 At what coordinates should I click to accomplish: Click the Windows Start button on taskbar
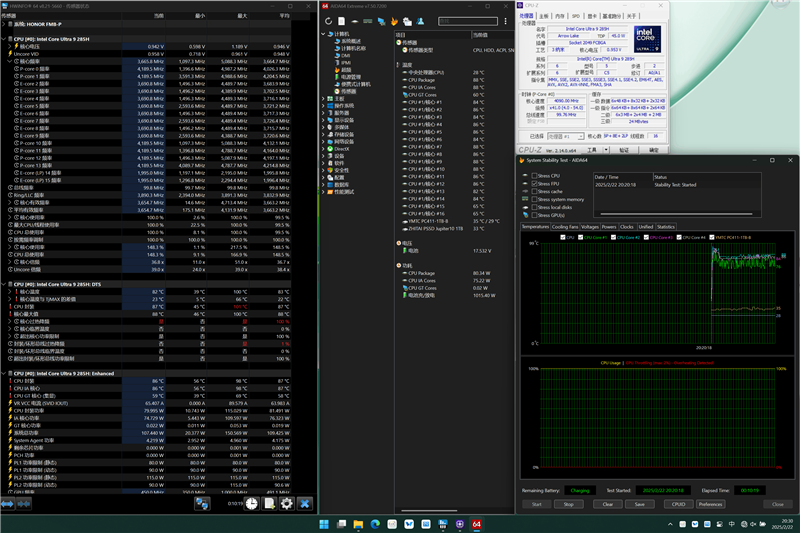click(x=323, y=524)
